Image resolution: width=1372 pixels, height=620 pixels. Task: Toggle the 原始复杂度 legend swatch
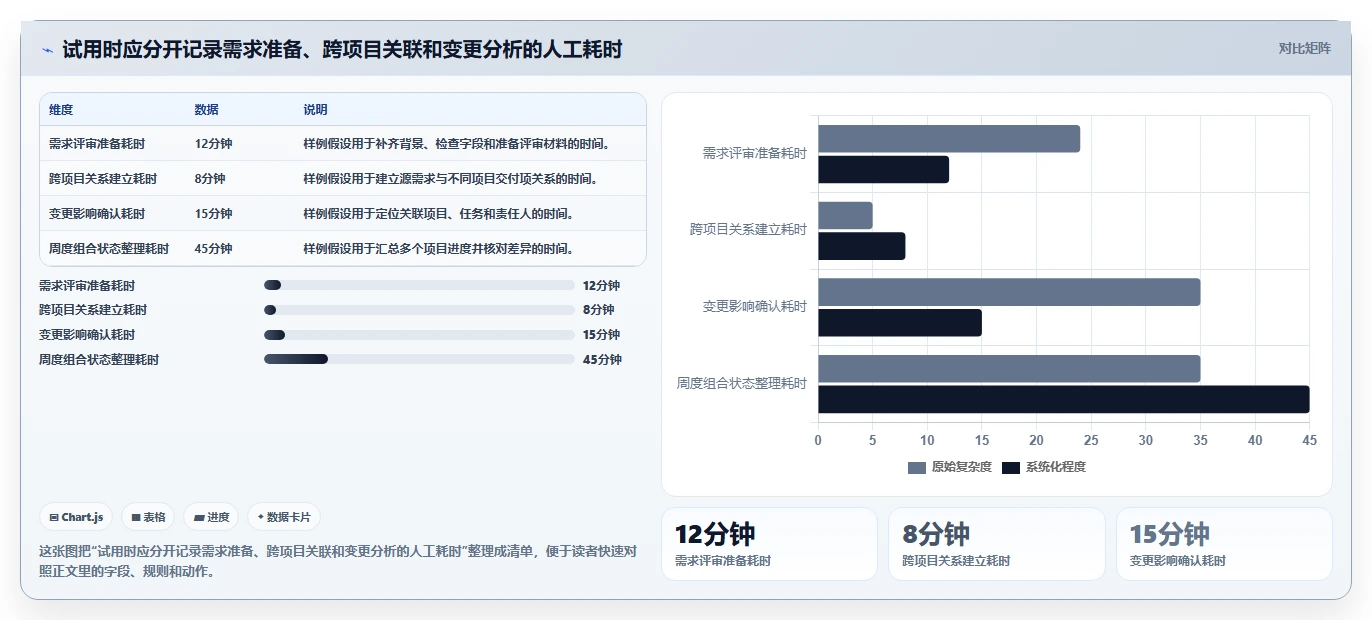point(917,468)
